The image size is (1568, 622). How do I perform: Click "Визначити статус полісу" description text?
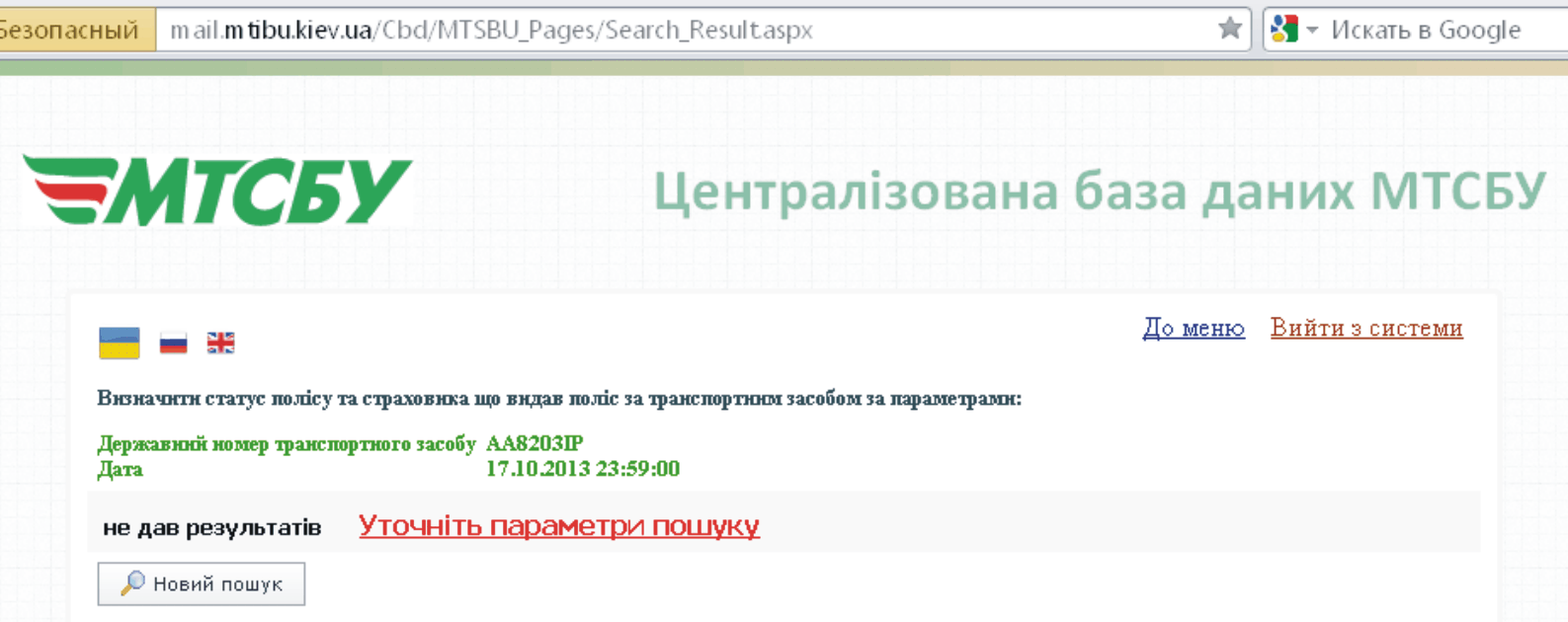[559, 399]
